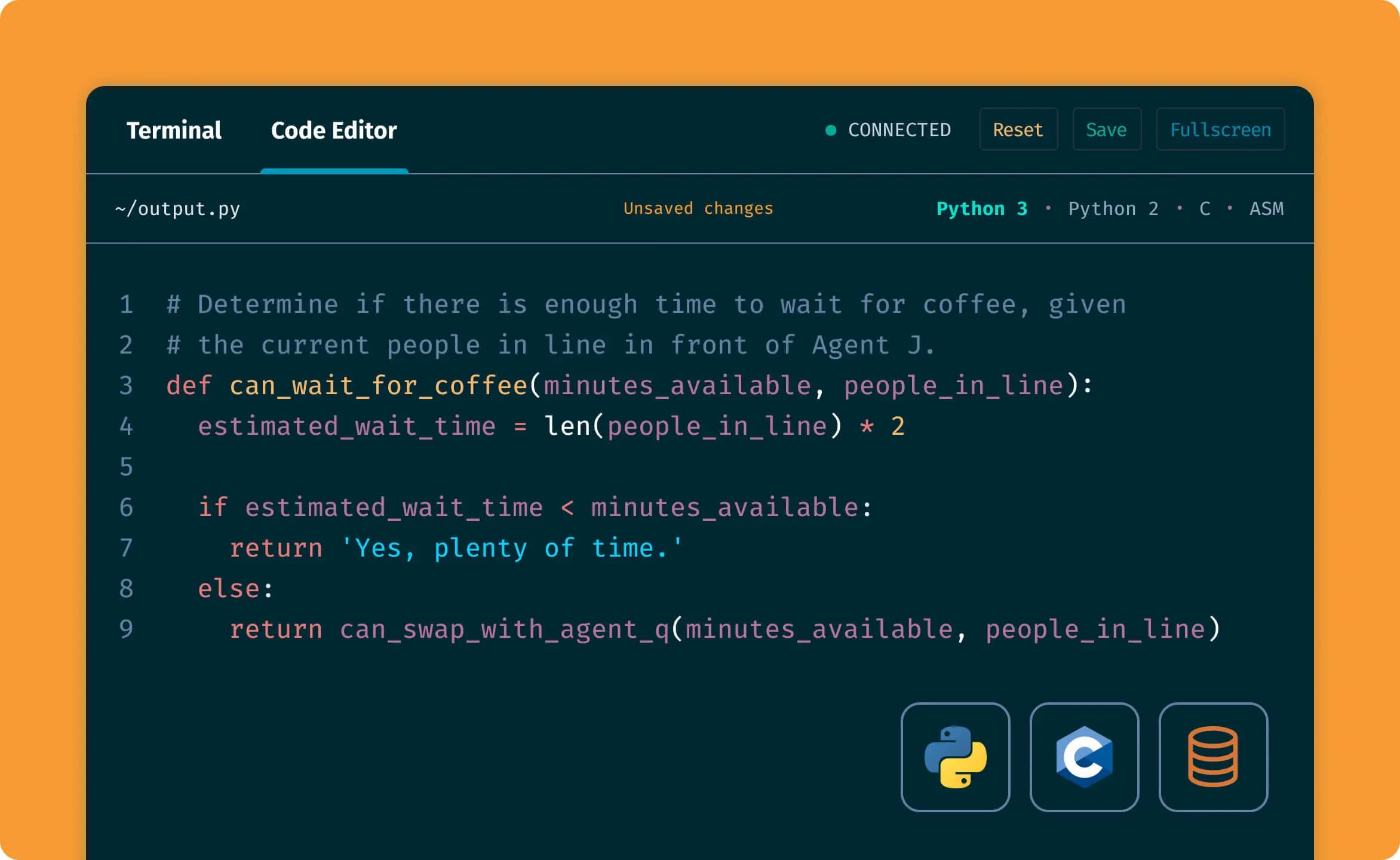Click the C language hexagon icon
This screenshot has height=860, width=1400.
click(x=1084, y=757)
